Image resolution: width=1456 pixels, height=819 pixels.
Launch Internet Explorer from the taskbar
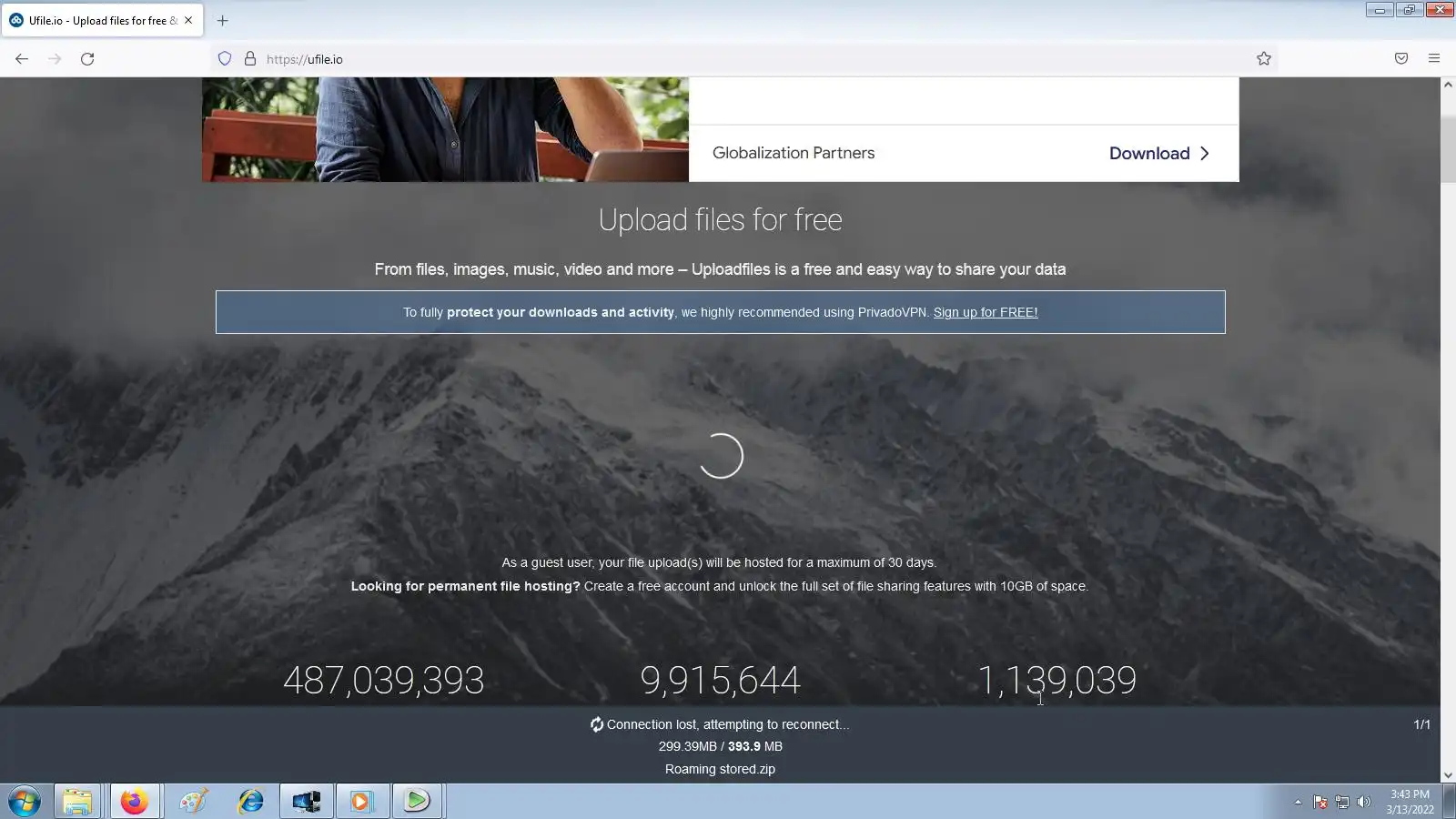pos(250,802)
